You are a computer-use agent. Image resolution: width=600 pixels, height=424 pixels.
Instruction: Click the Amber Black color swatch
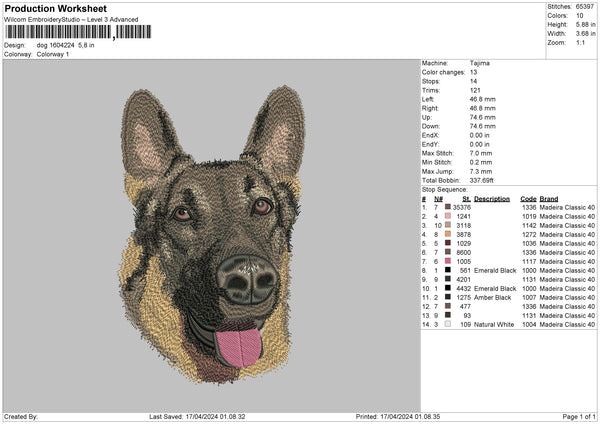coord(448,297)
